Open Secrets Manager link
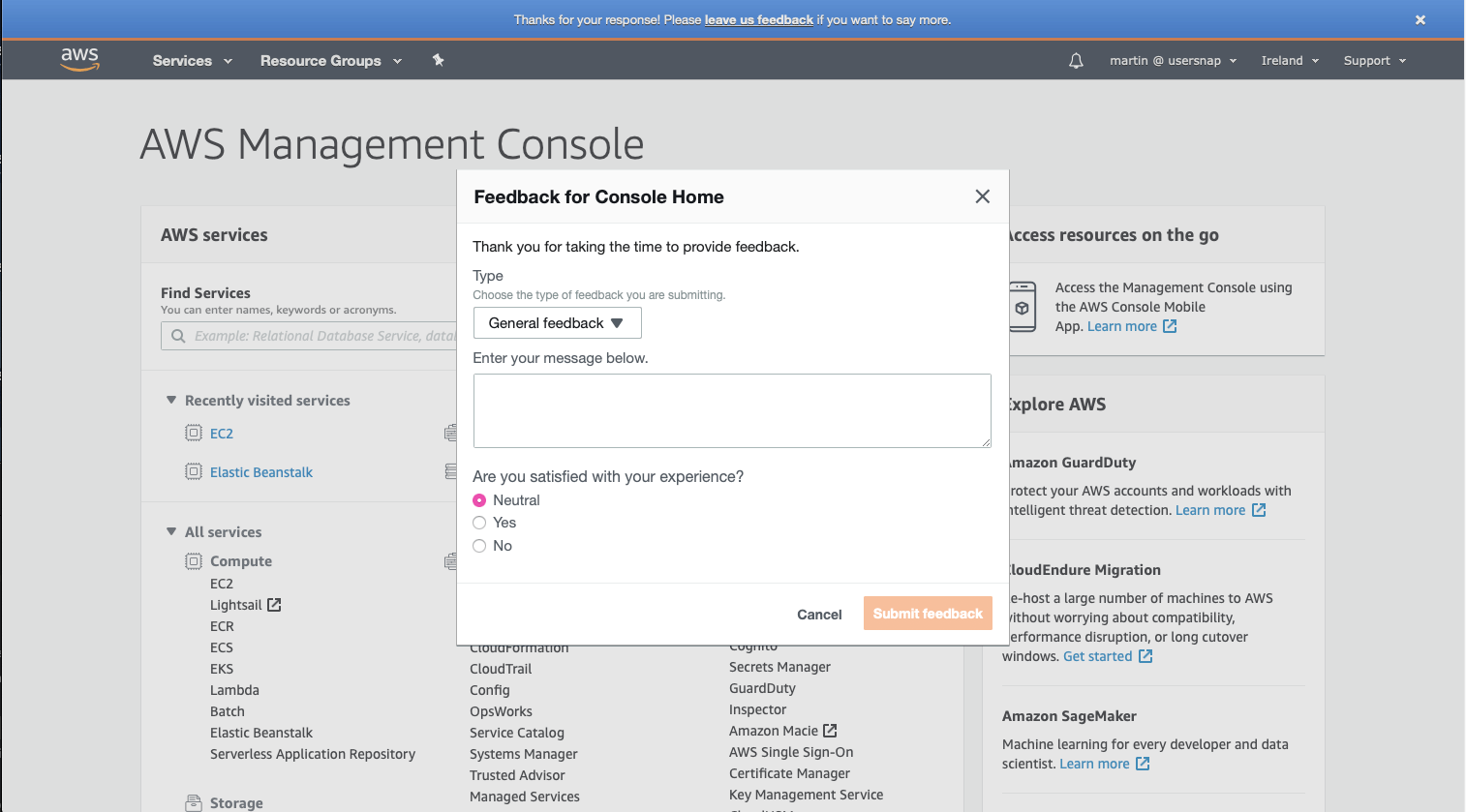The height and width of the screenshot is (812, 1466). (x=779, y=667)
